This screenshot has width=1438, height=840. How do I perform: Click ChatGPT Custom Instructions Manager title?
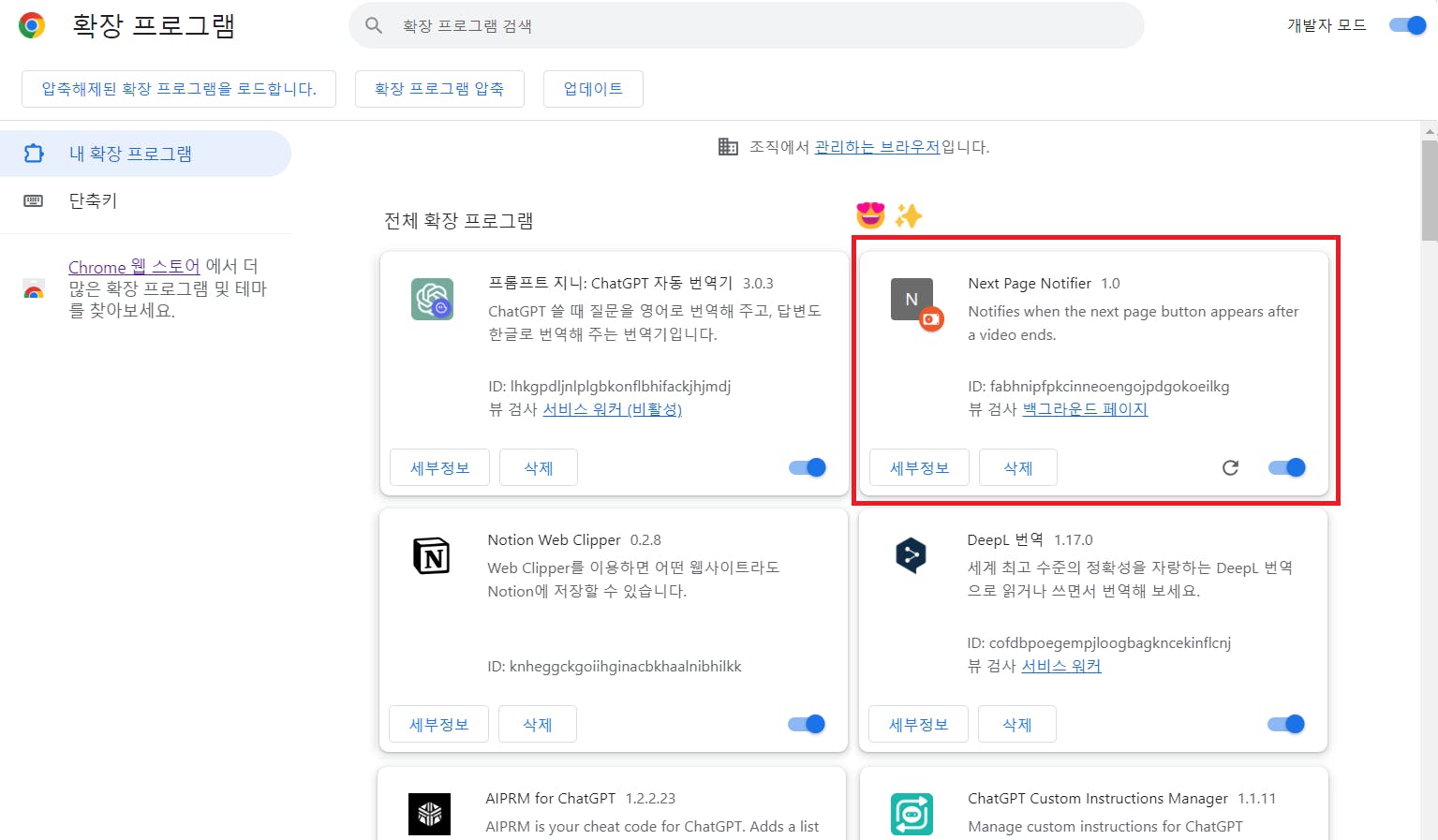1098,798
